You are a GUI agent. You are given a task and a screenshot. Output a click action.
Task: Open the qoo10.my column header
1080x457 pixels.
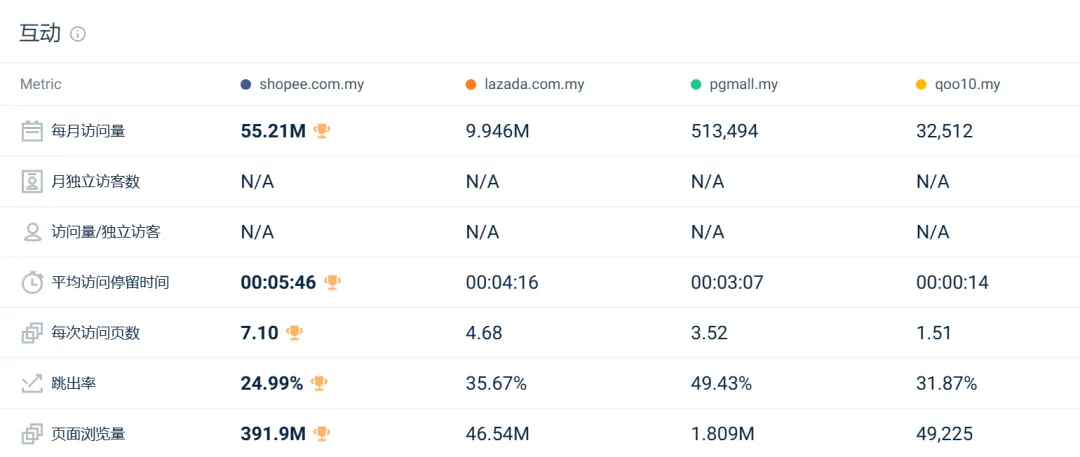click(x=967, y=85)
